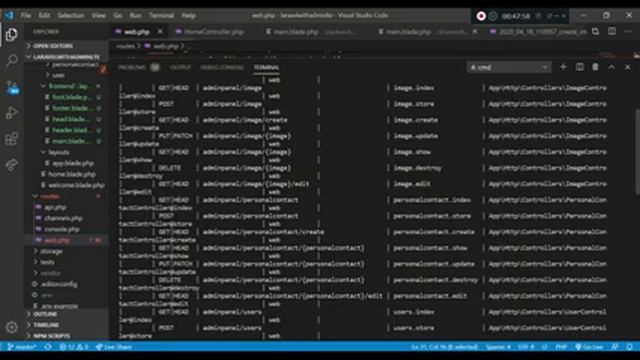Collapse the project root folder section
640x360 pixels.
click(67, 57)
